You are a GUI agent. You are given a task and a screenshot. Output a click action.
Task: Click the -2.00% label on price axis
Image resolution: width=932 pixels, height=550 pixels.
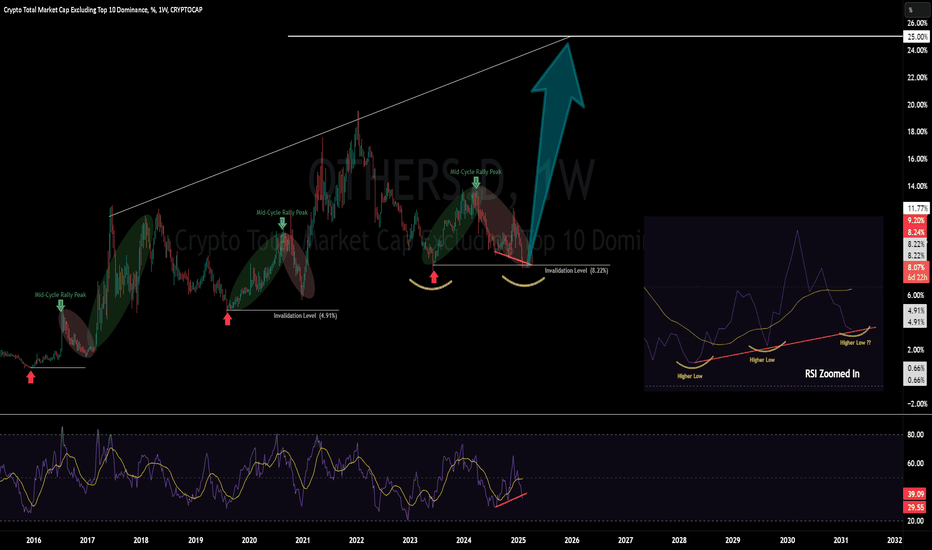pyautogui.click(x=917, y=404)
